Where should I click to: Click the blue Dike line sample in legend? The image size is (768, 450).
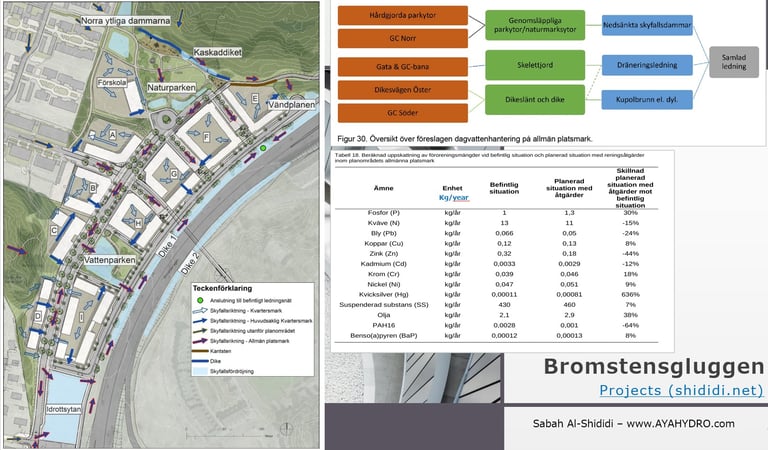pyautogui.click(x=200, y=361)
